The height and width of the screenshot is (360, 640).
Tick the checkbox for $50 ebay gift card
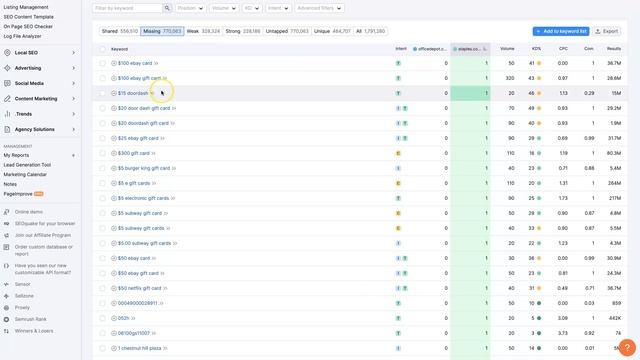(102, 273)
